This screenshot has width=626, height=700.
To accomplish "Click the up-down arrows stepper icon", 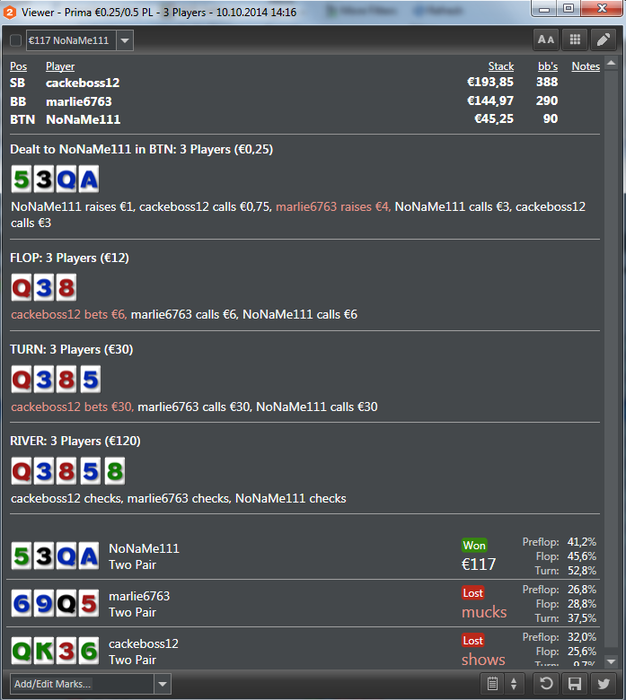I will coord(513,683).
